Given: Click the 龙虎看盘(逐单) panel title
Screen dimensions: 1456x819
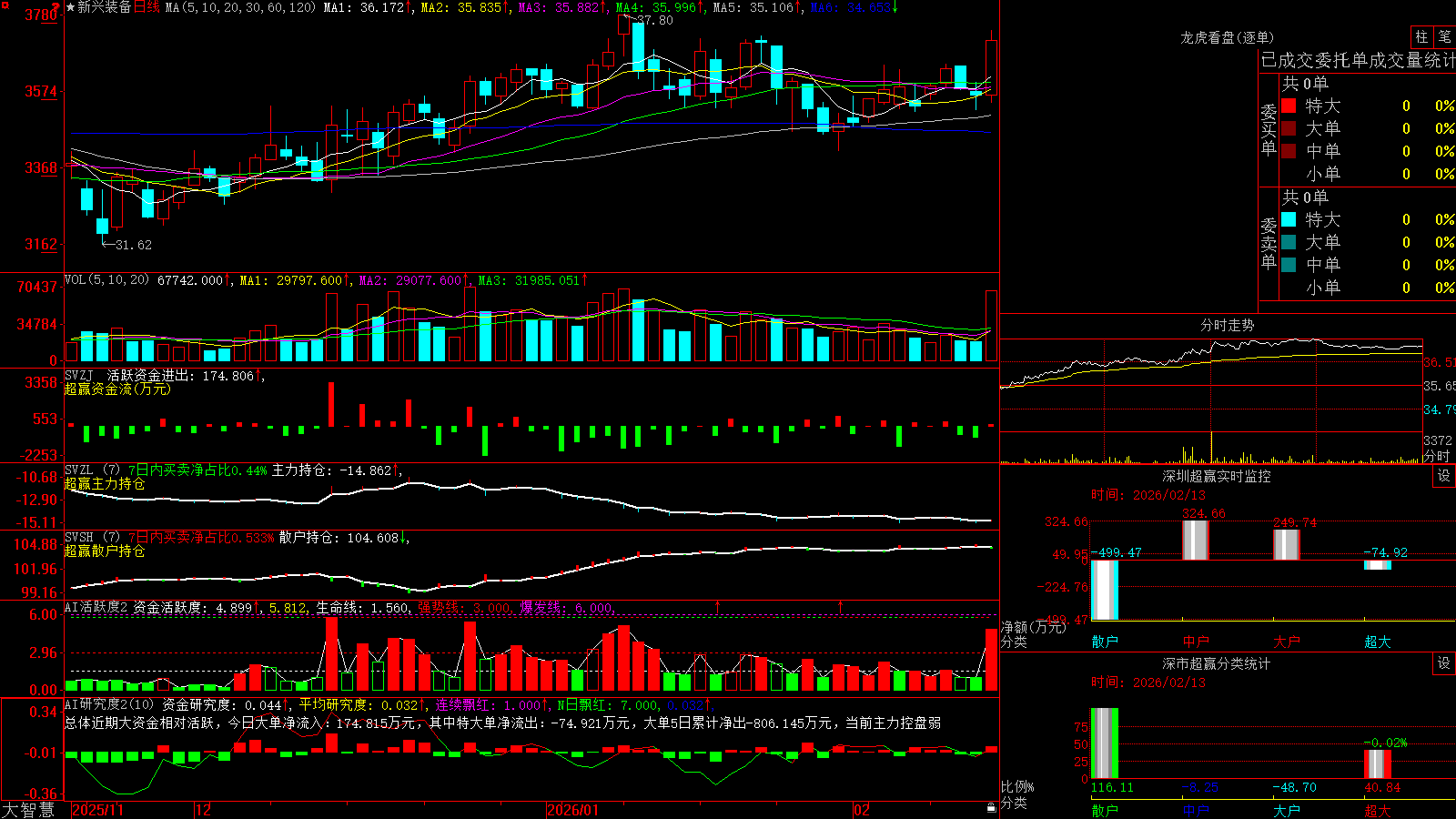Looking at the screenshot, I should tap(1227, 37).
